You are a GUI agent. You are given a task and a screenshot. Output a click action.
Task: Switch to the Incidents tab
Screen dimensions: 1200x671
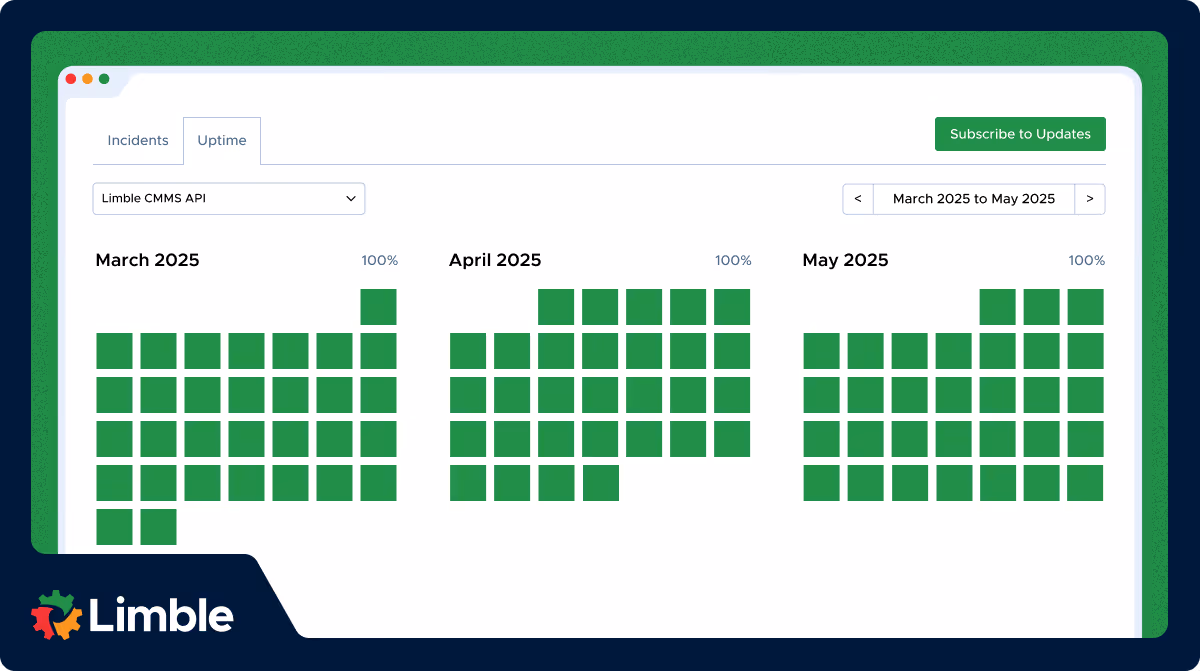138,141
